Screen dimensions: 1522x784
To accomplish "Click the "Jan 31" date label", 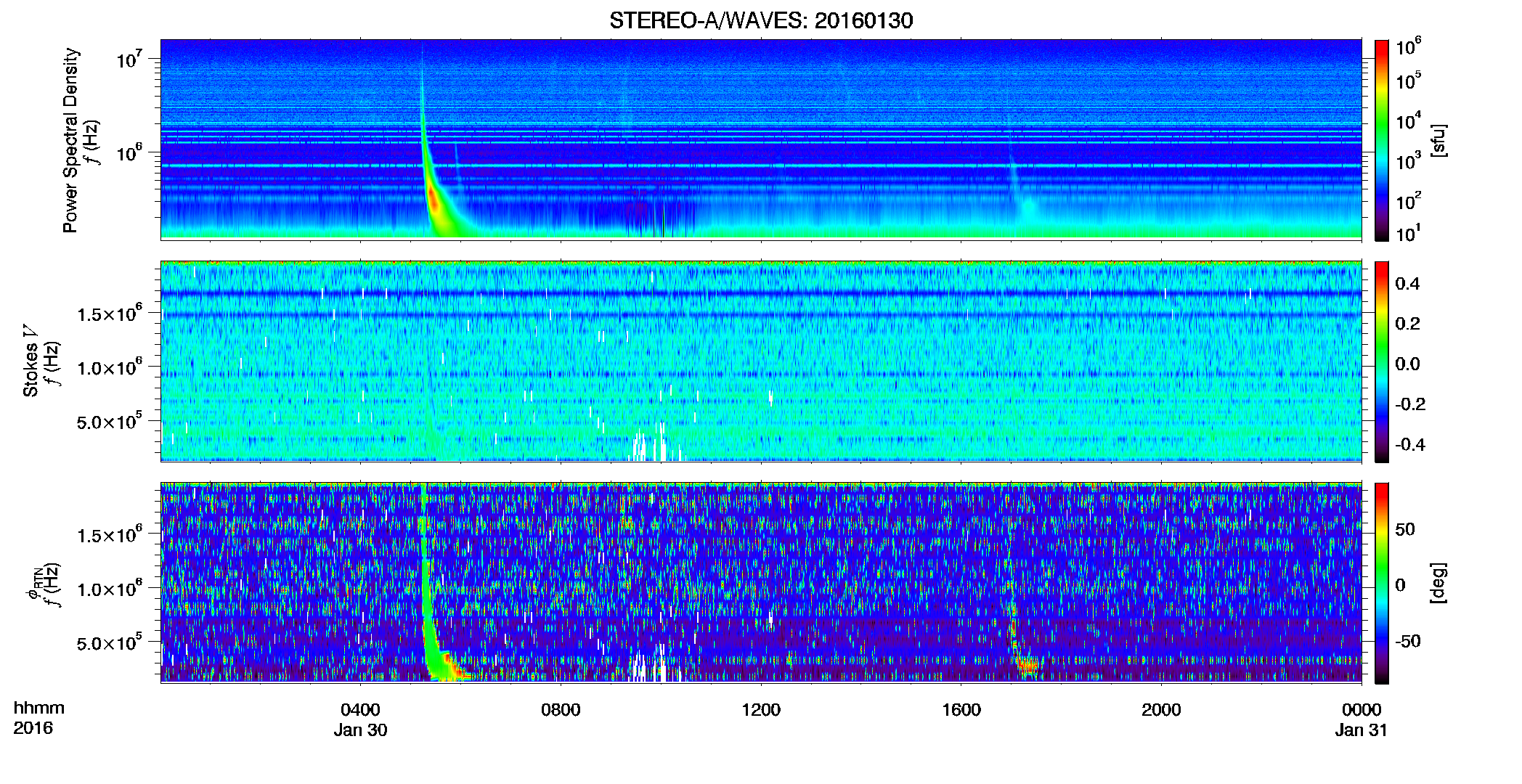I will pyautogui.click(x=1362, y=730).
